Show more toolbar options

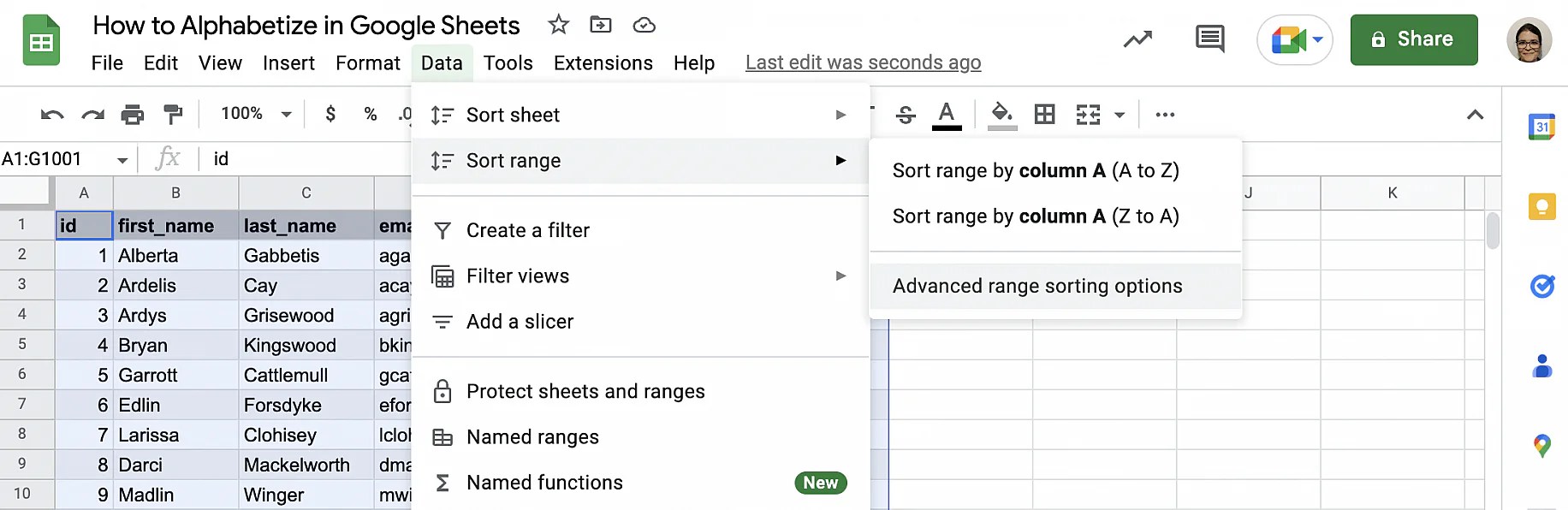[1165, 114]
